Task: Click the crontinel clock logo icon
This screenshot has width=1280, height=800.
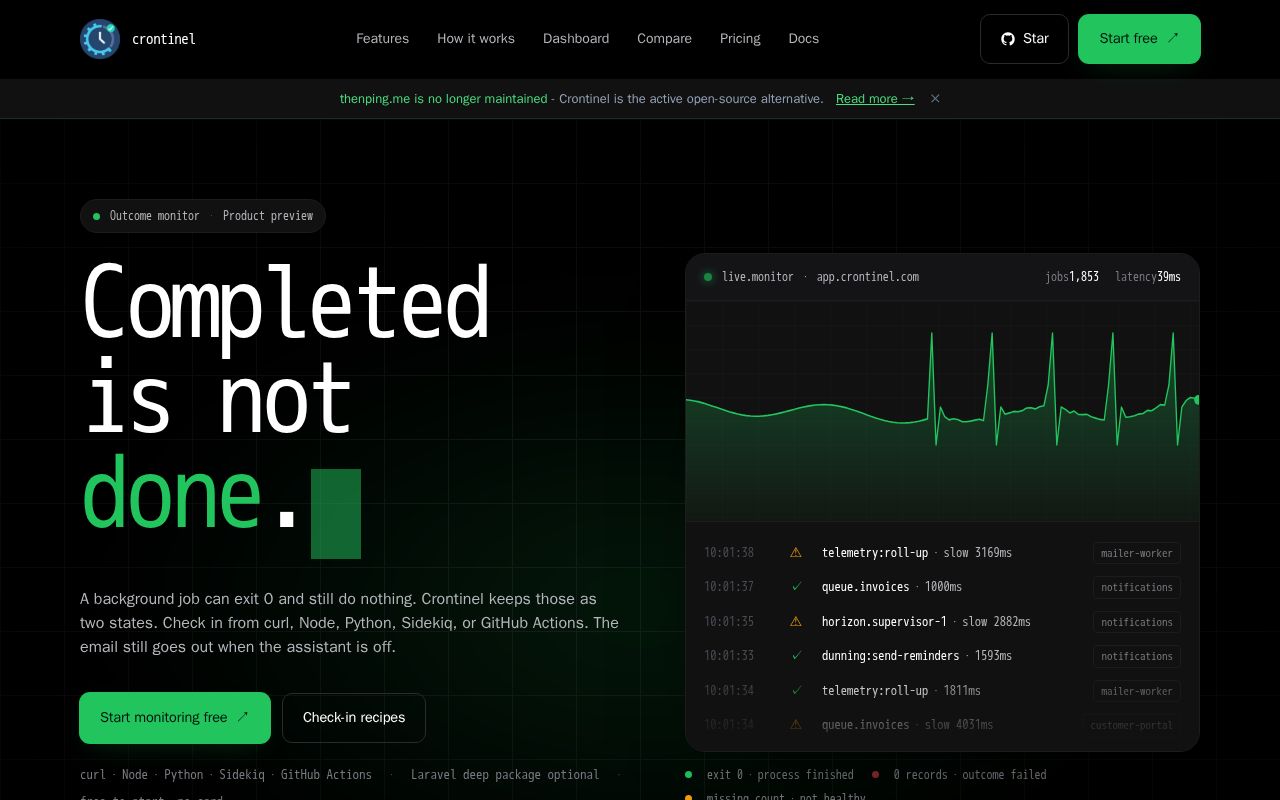Action: (100, 39)
